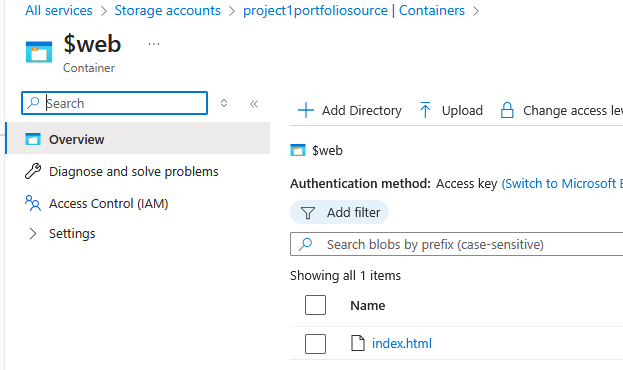Click the Add filter pill button
Image resolution: width=623 pixels, height=370 pixels.
(339, 212)
